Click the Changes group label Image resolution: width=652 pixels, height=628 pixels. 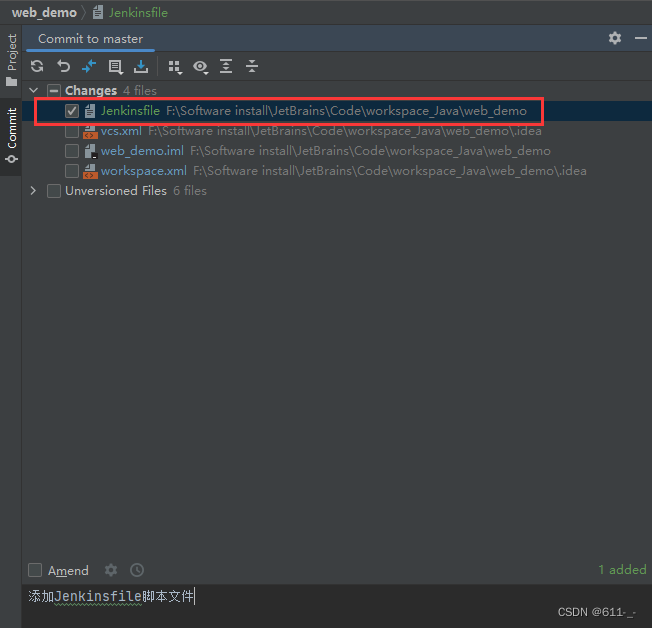91,91
